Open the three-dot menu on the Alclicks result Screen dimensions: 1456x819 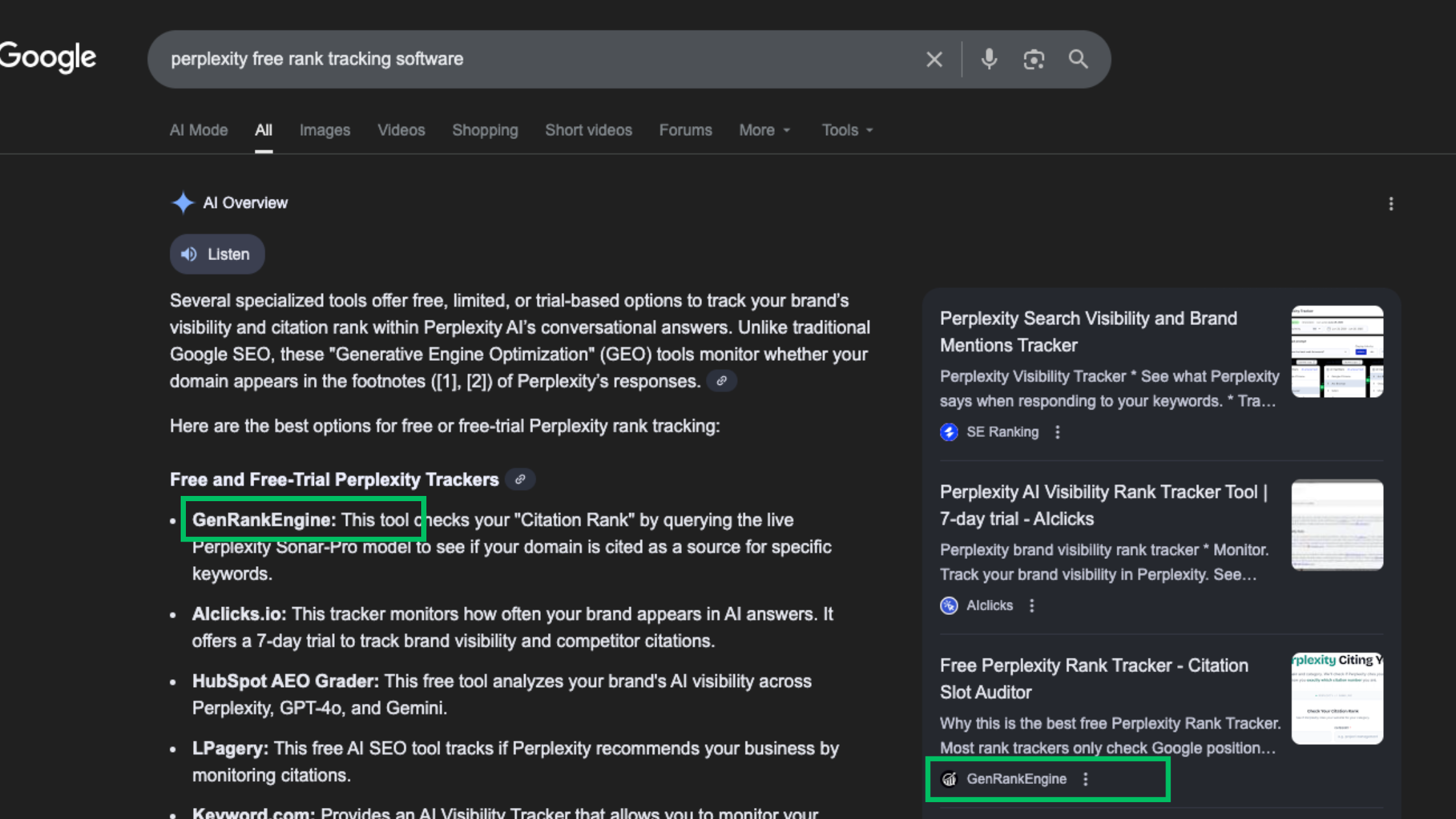click(1032, 605)
